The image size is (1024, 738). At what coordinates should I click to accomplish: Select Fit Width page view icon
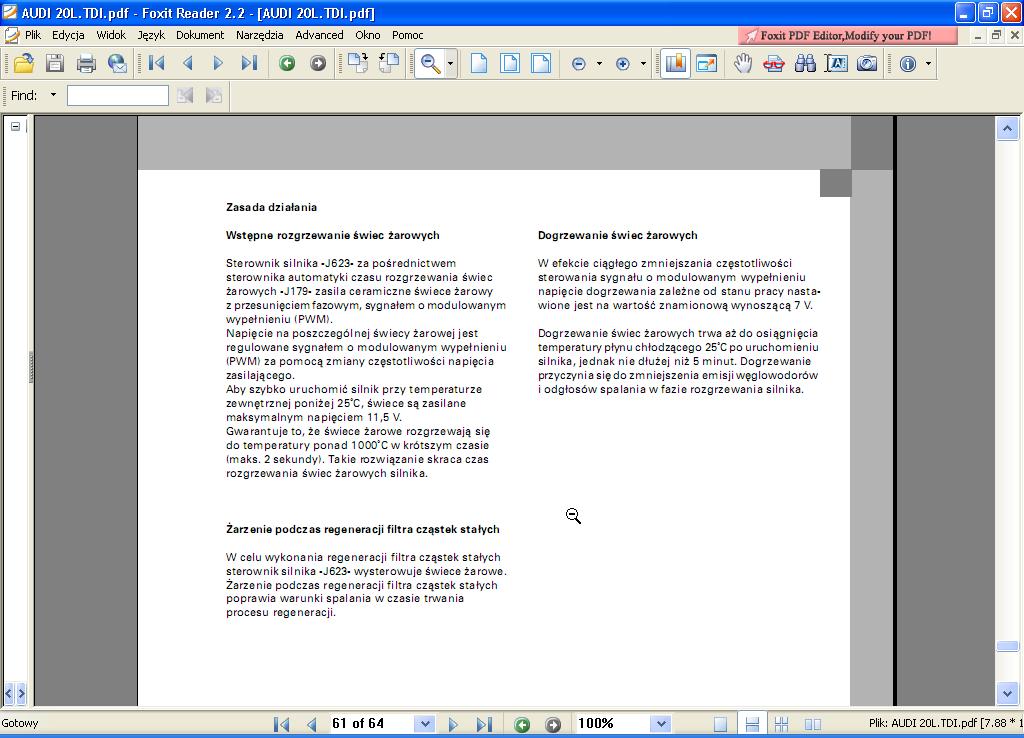tap(541, 63)
